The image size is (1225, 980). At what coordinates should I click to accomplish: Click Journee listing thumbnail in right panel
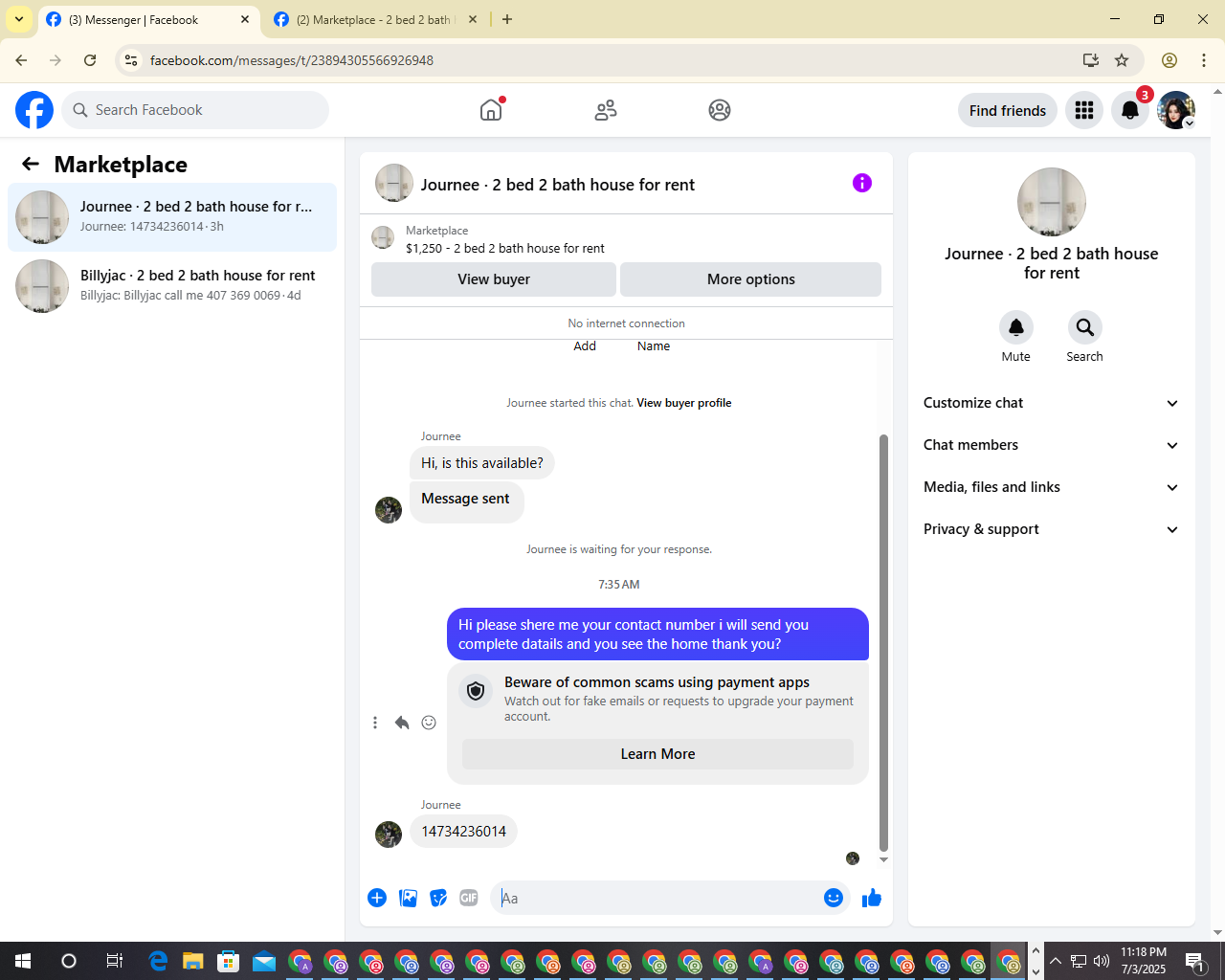coord(1052,202)
